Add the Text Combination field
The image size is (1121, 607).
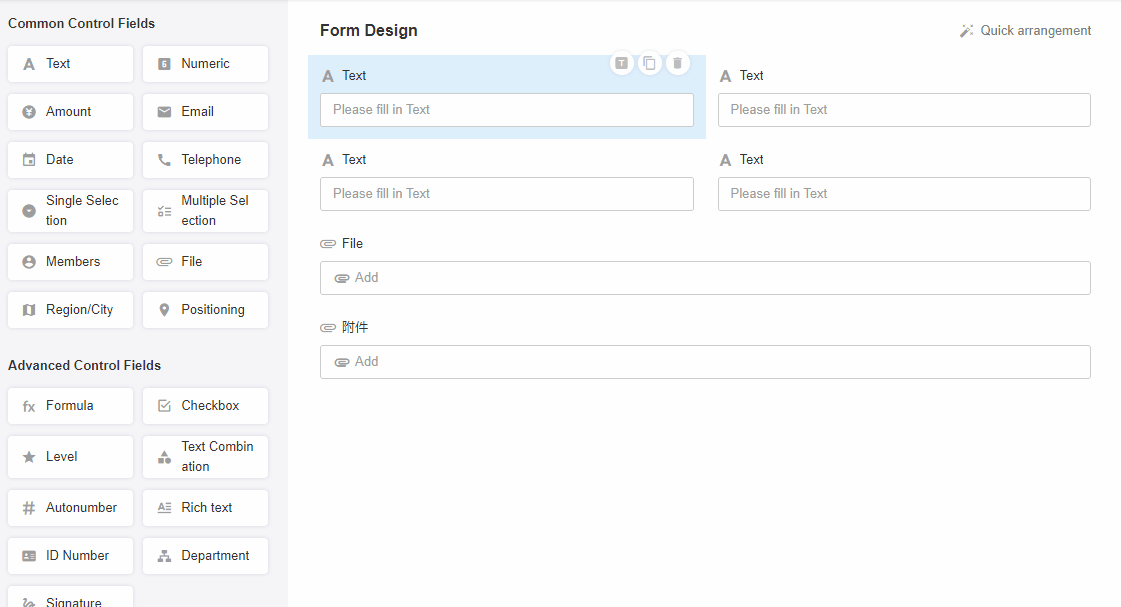point(205,457)
